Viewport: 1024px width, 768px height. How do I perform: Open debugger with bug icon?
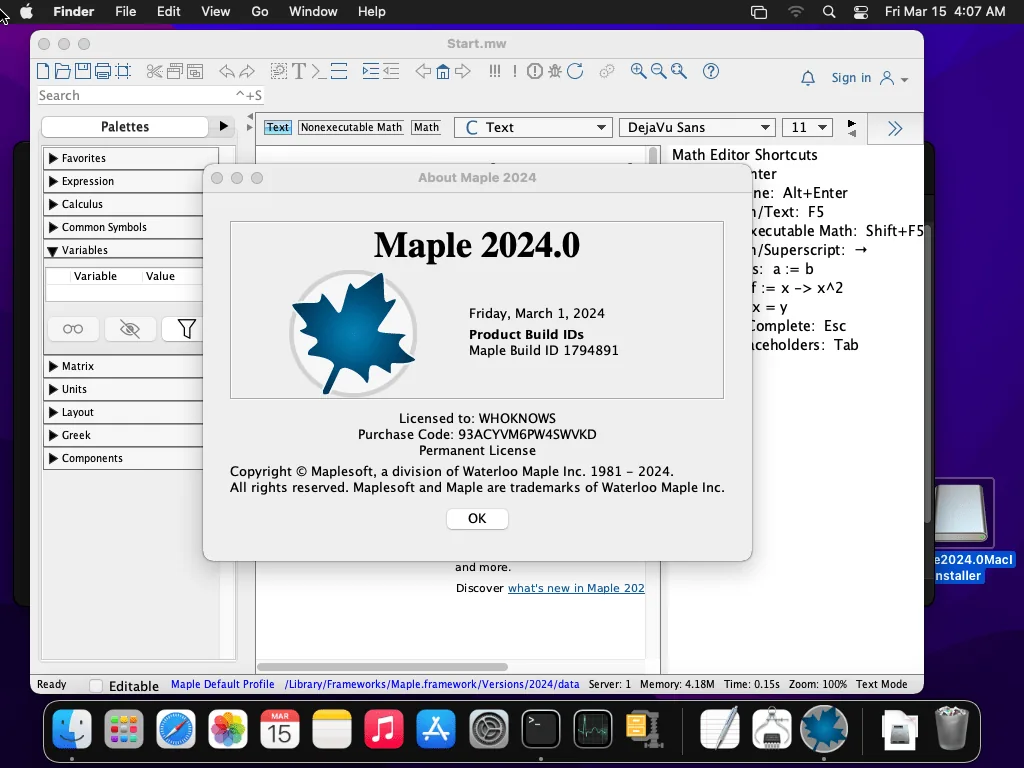(555, 71)
